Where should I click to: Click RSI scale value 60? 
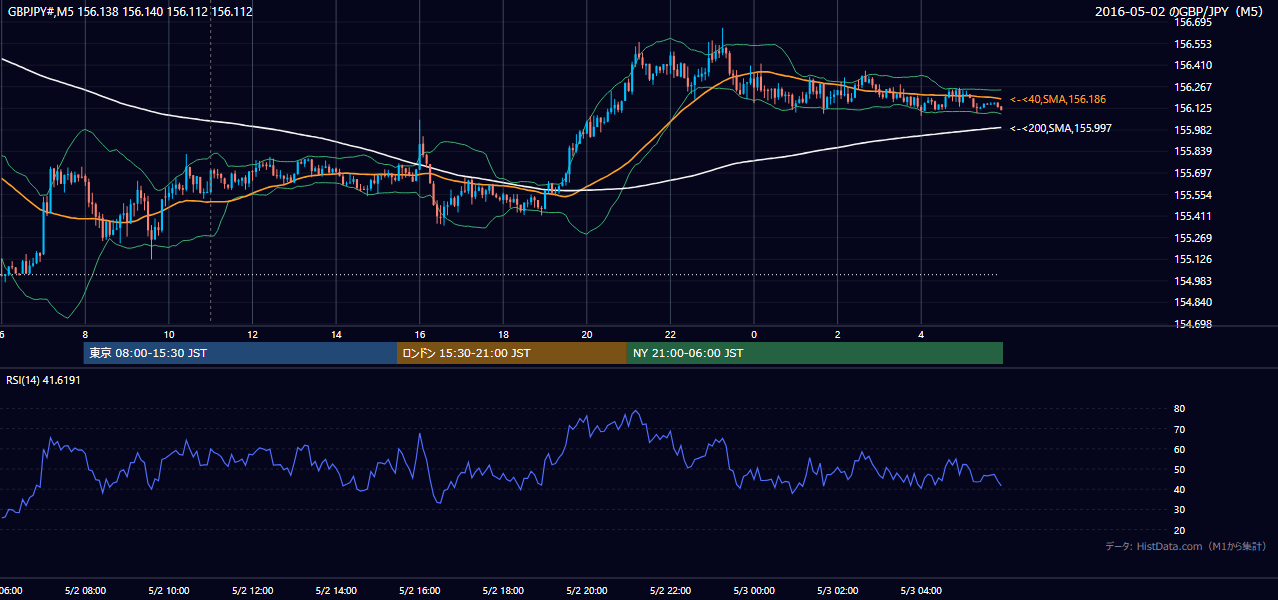(1179, 449)
